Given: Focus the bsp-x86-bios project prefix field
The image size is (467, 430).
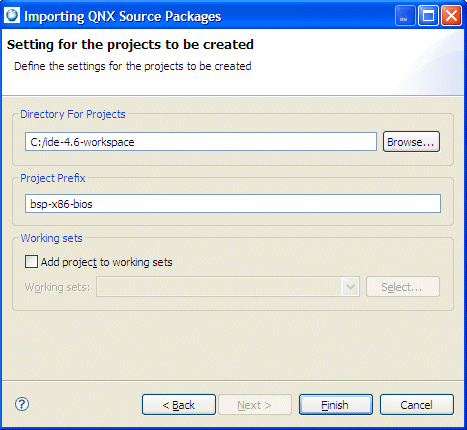Looking at the screenshot, I should click(233, 203).
